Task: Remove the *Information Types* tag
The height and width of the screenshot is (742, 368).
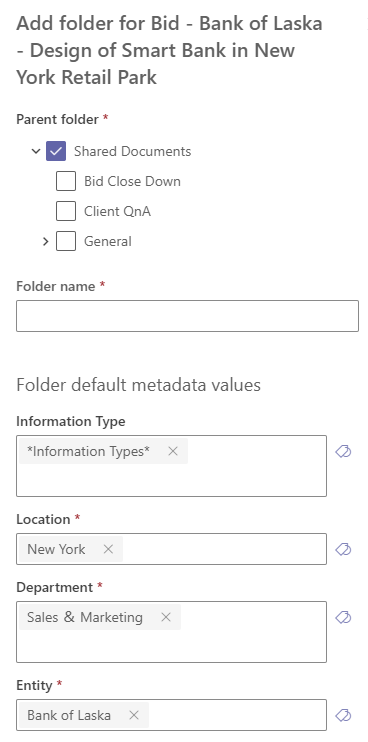Action: pos(173,451)
